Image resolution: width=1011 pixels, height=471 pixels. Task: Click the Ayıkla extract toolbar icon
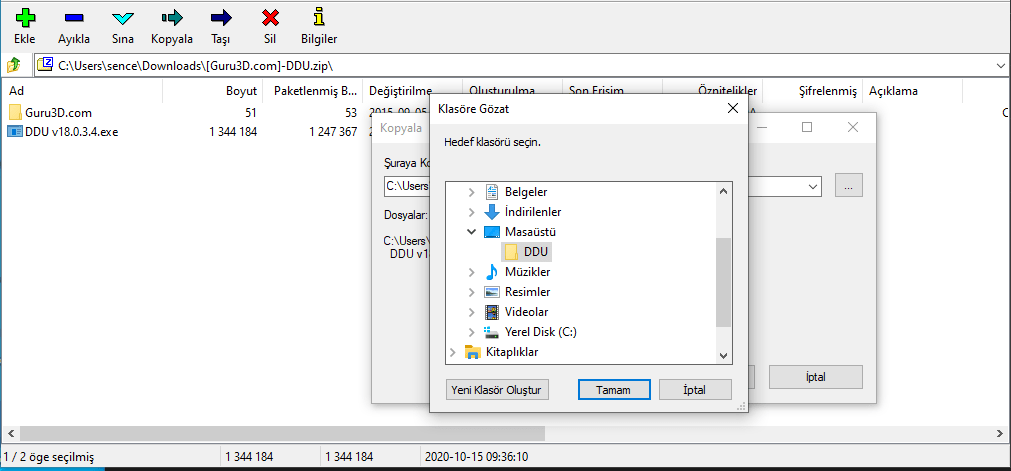pos(74,17)
